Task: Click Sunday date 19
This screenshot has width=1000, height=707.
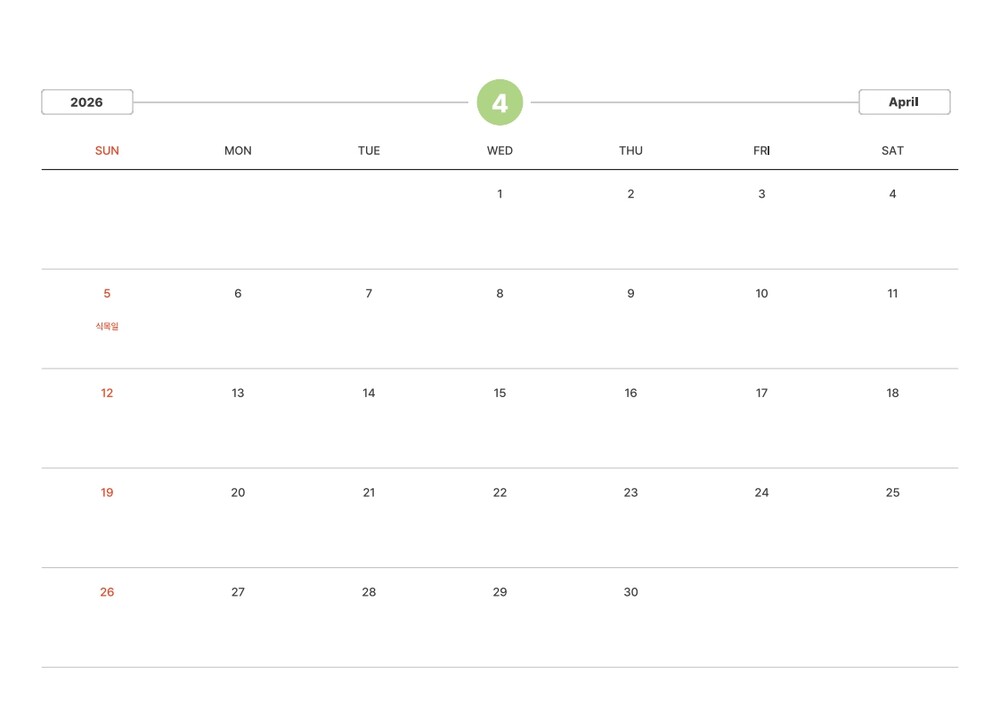Action: pos(107,493)
